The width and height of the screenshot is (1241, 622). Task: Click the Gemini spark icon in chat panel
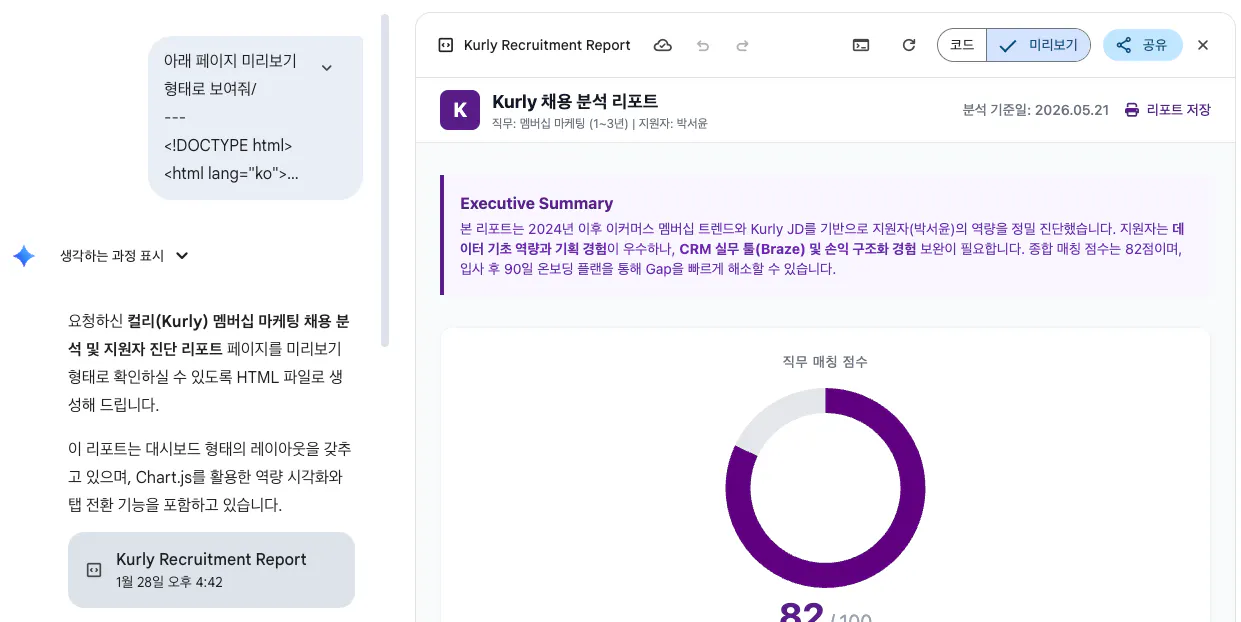(x=24, y=256)
